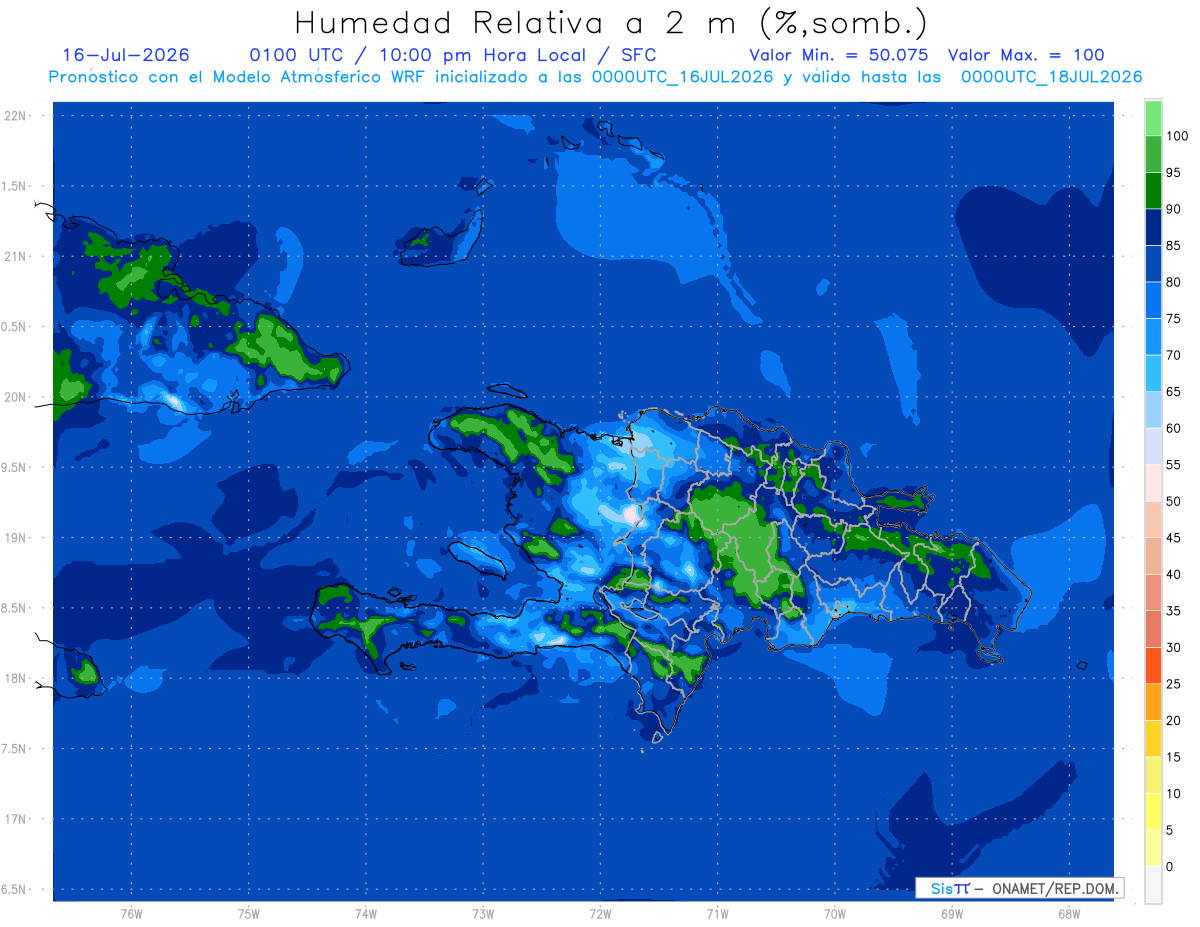Click the sky blue 65–70 legend band
Viewport: 1200px width, 927px height.
(1153, 373)
